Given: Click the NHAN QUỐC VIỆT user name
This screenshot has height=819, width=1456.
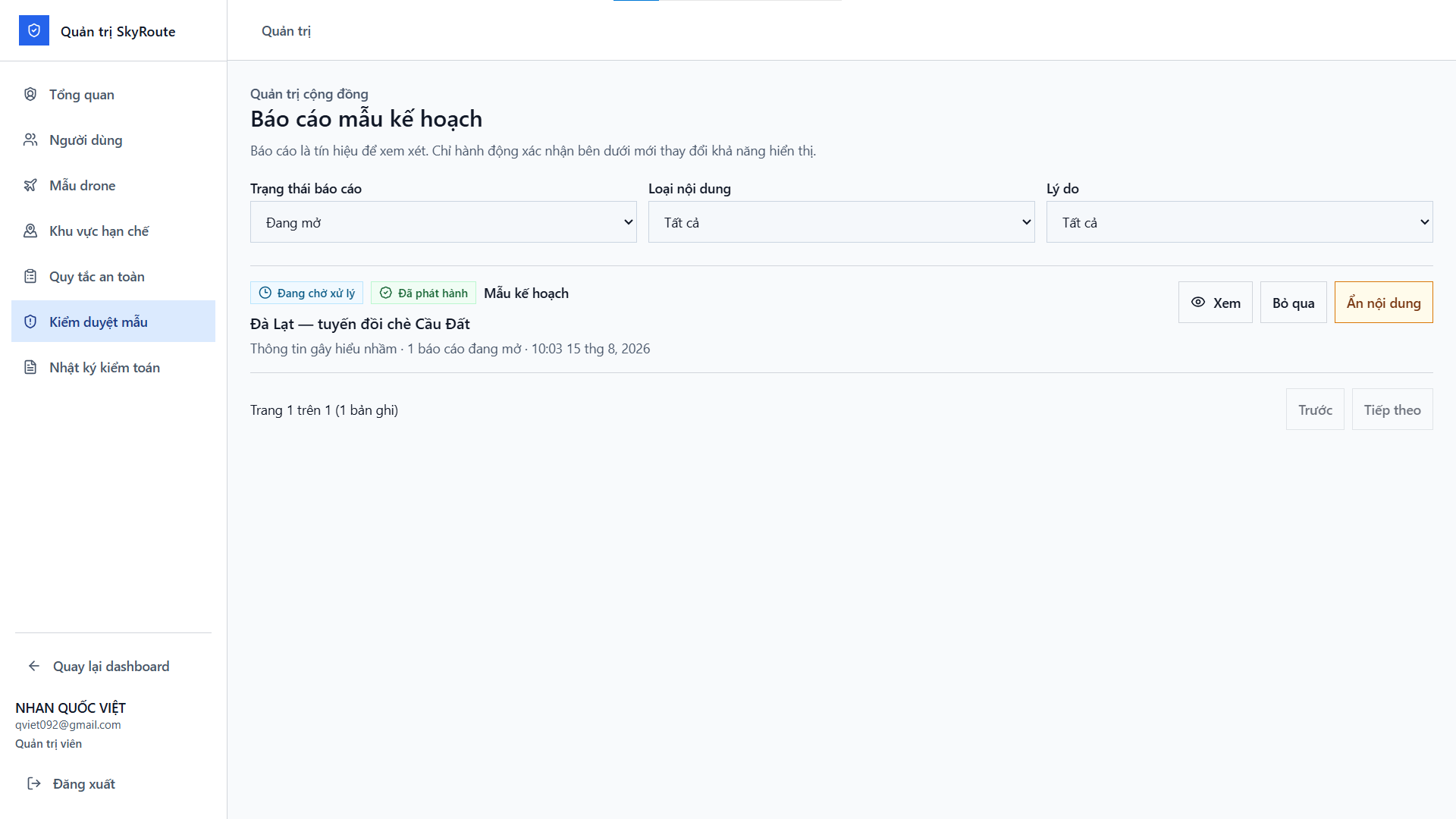Looking at the screenshot, I should click(x=71, y=708).
